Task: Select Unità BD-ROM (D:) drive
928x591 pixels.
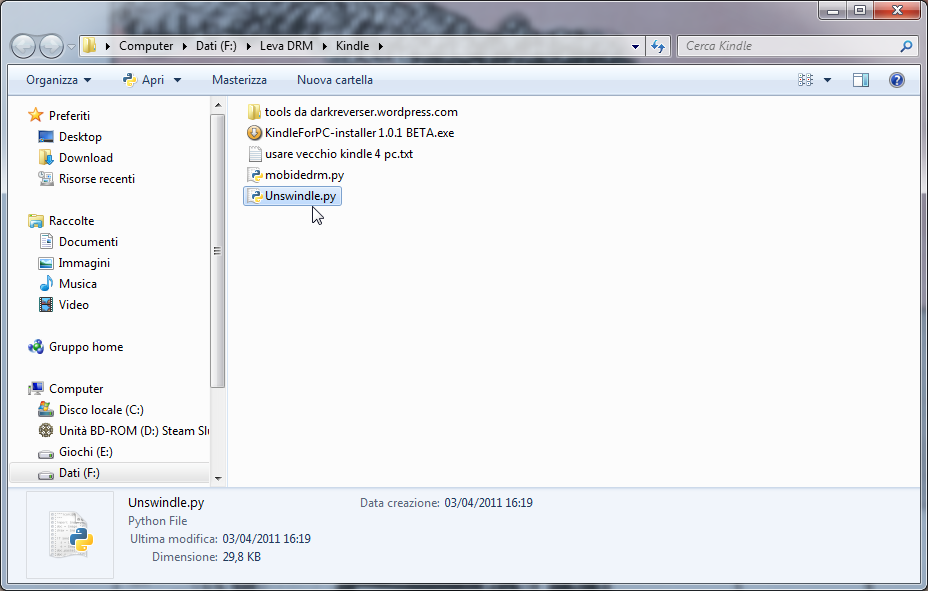Action: (134, 431)
